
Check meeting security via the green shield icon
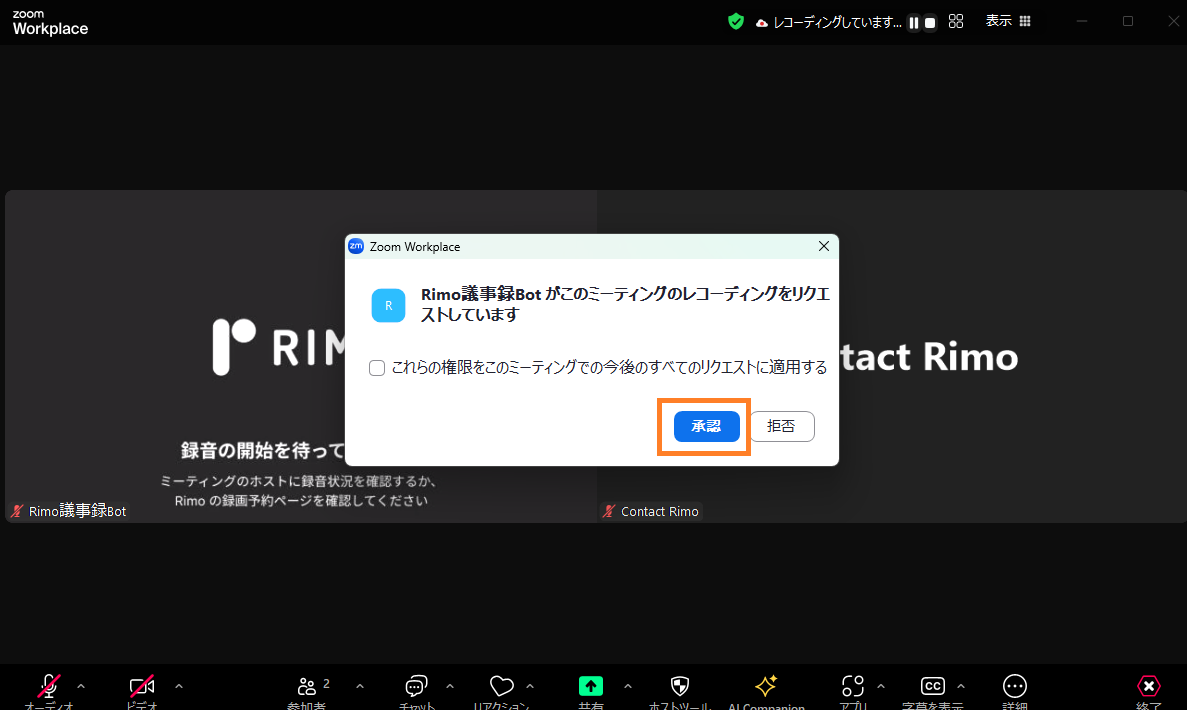[x=735, y=20]
